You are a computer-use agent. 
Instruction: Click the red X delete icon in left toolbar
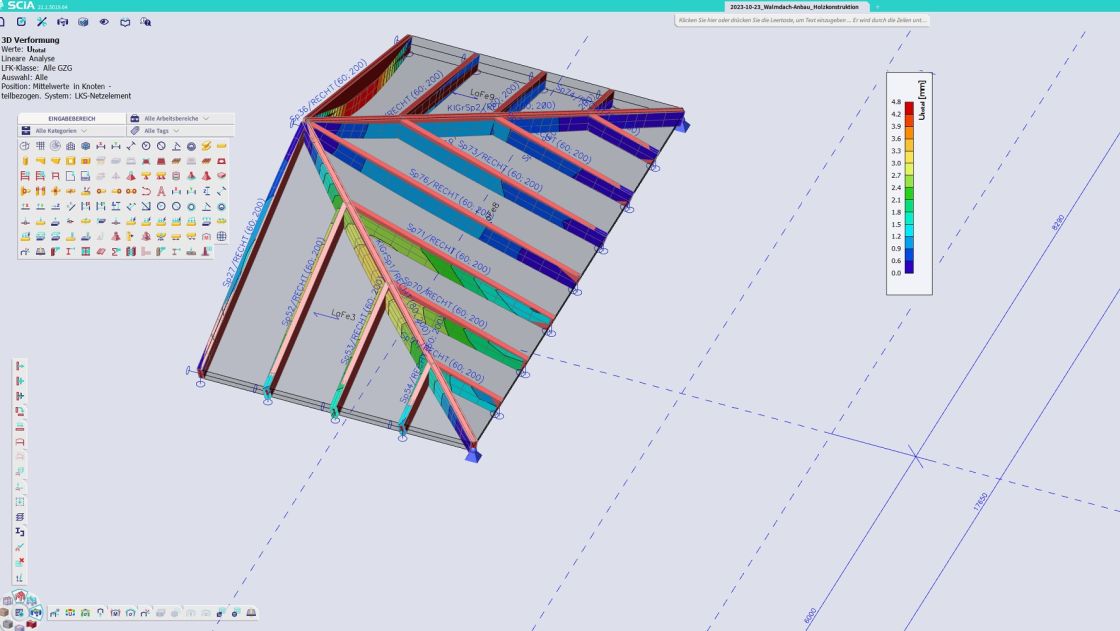pos(19,562)
